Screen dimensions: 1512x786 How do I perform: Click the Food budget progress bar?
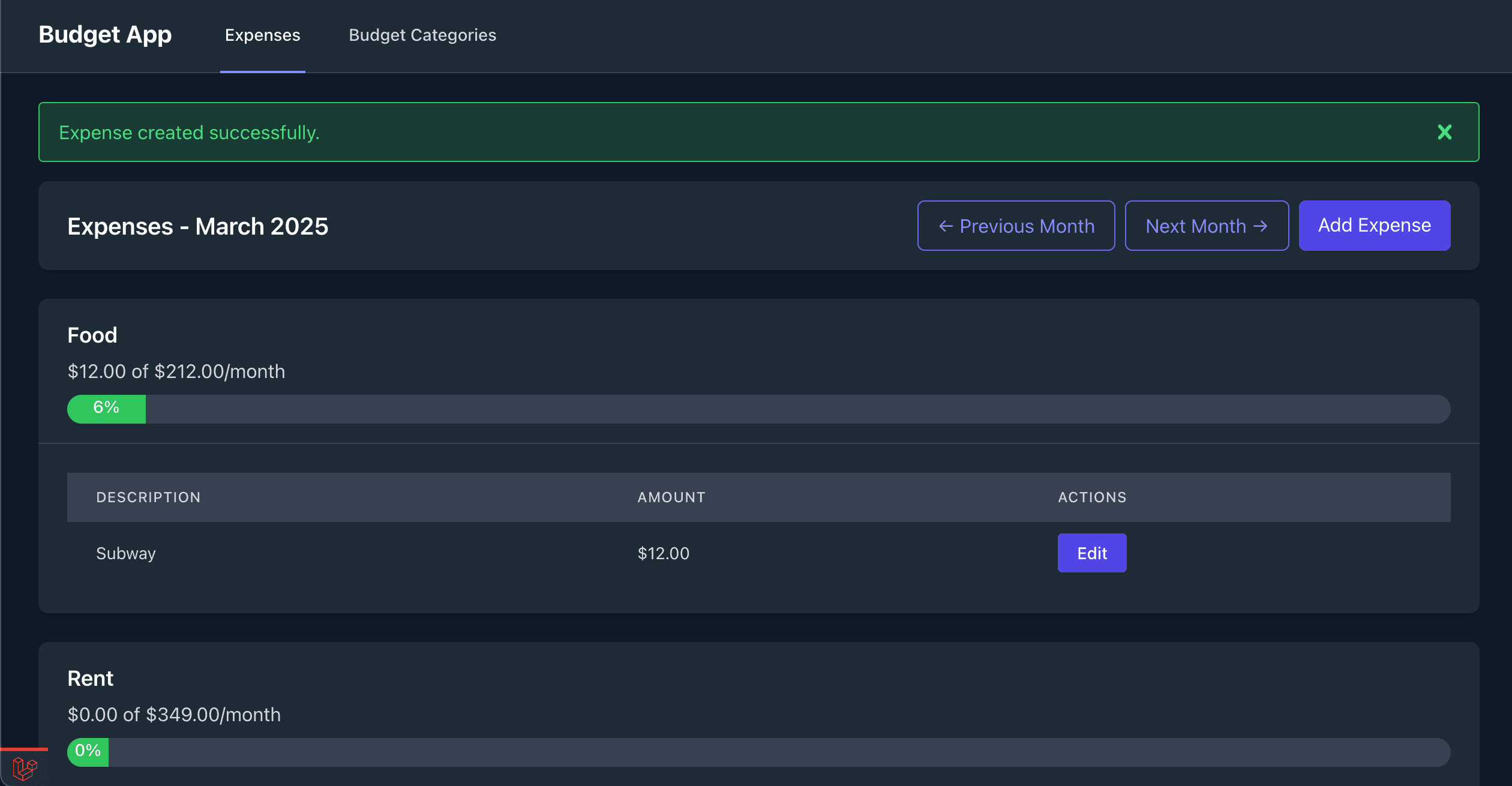pyautogui.click(x=758, y=409)
